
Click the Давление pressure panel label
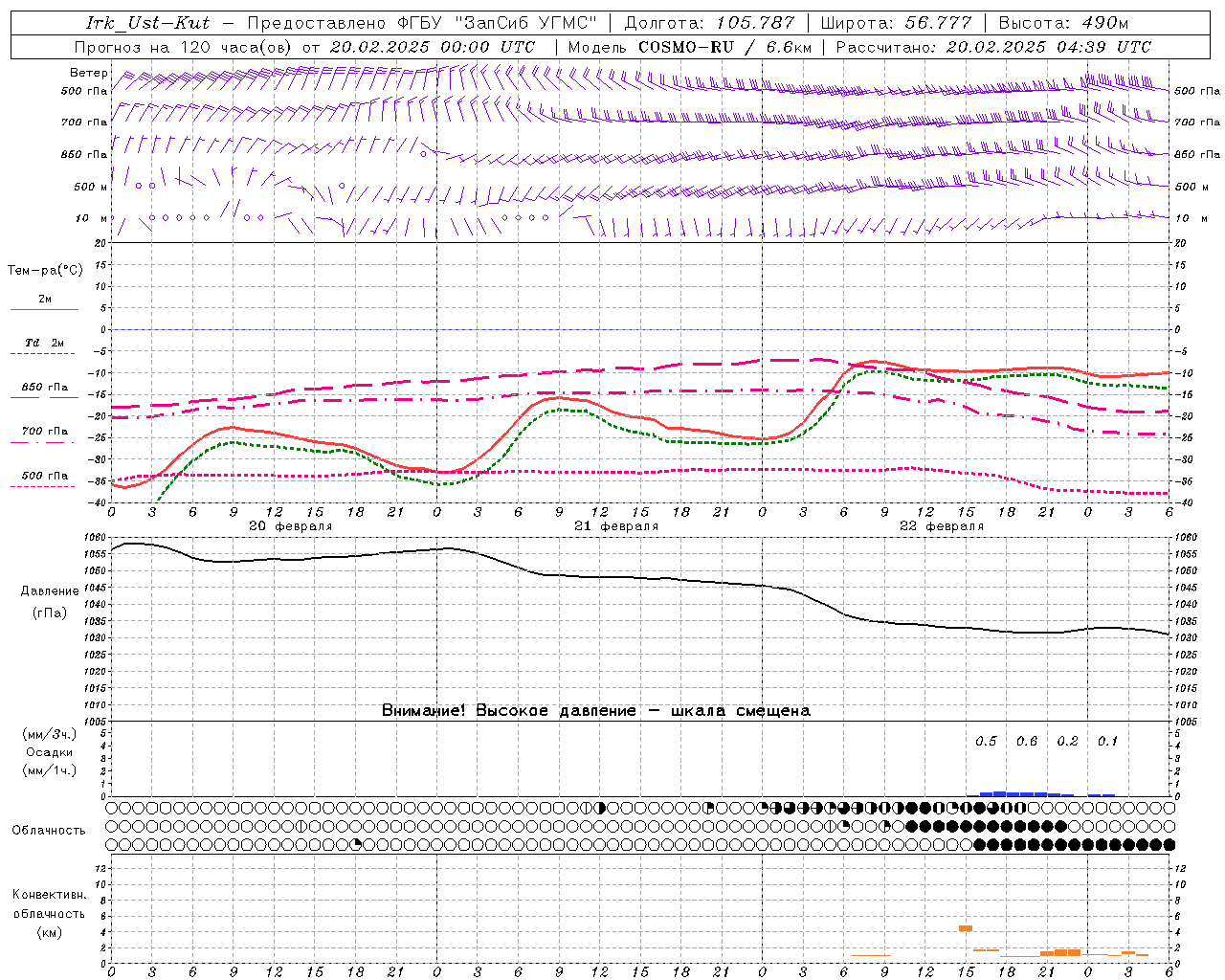coord(50,590)
